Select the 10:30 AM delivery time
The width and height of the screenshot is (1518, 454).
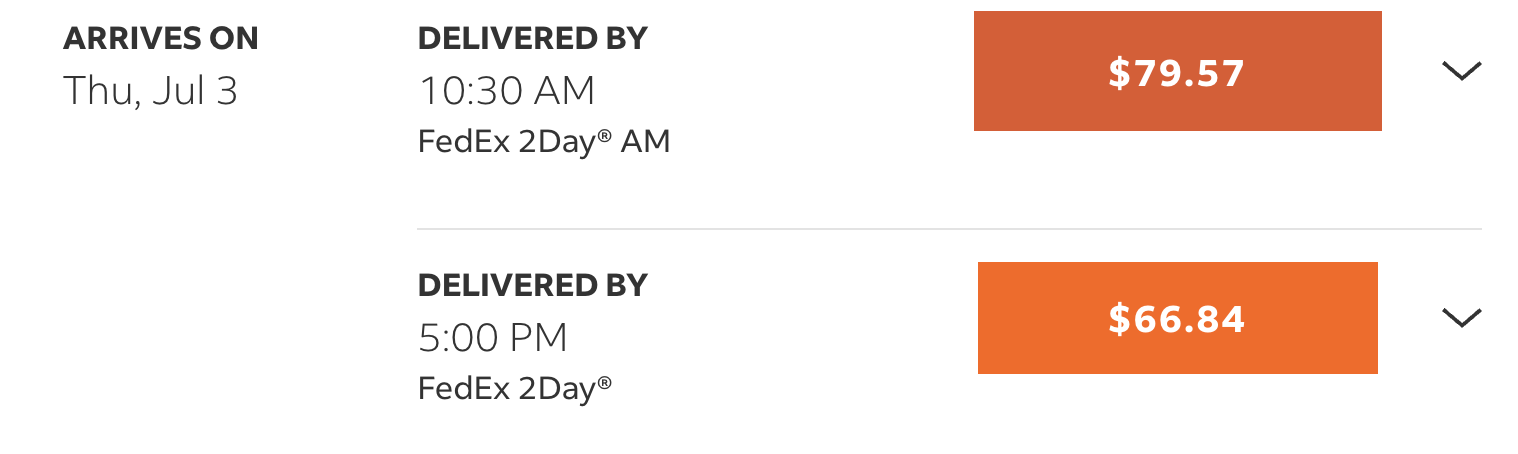(x=507, y=91)
